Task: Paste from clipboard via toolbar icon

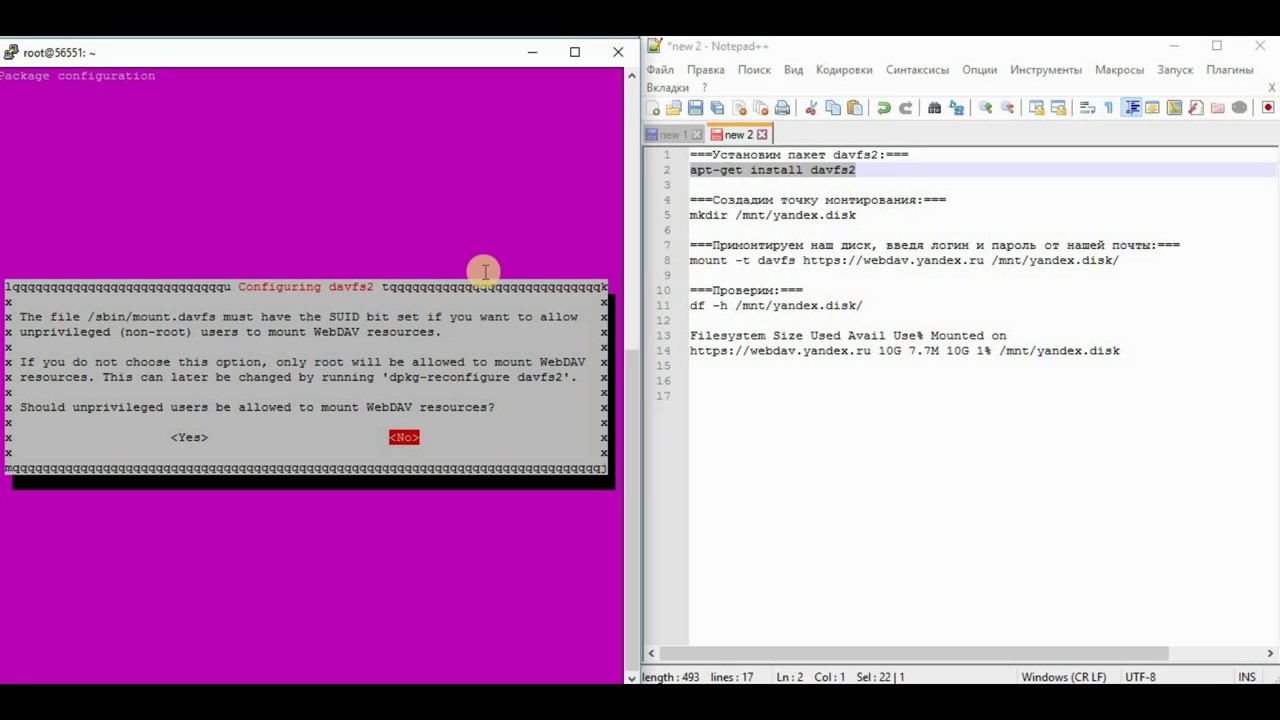Action: point(855,108)
